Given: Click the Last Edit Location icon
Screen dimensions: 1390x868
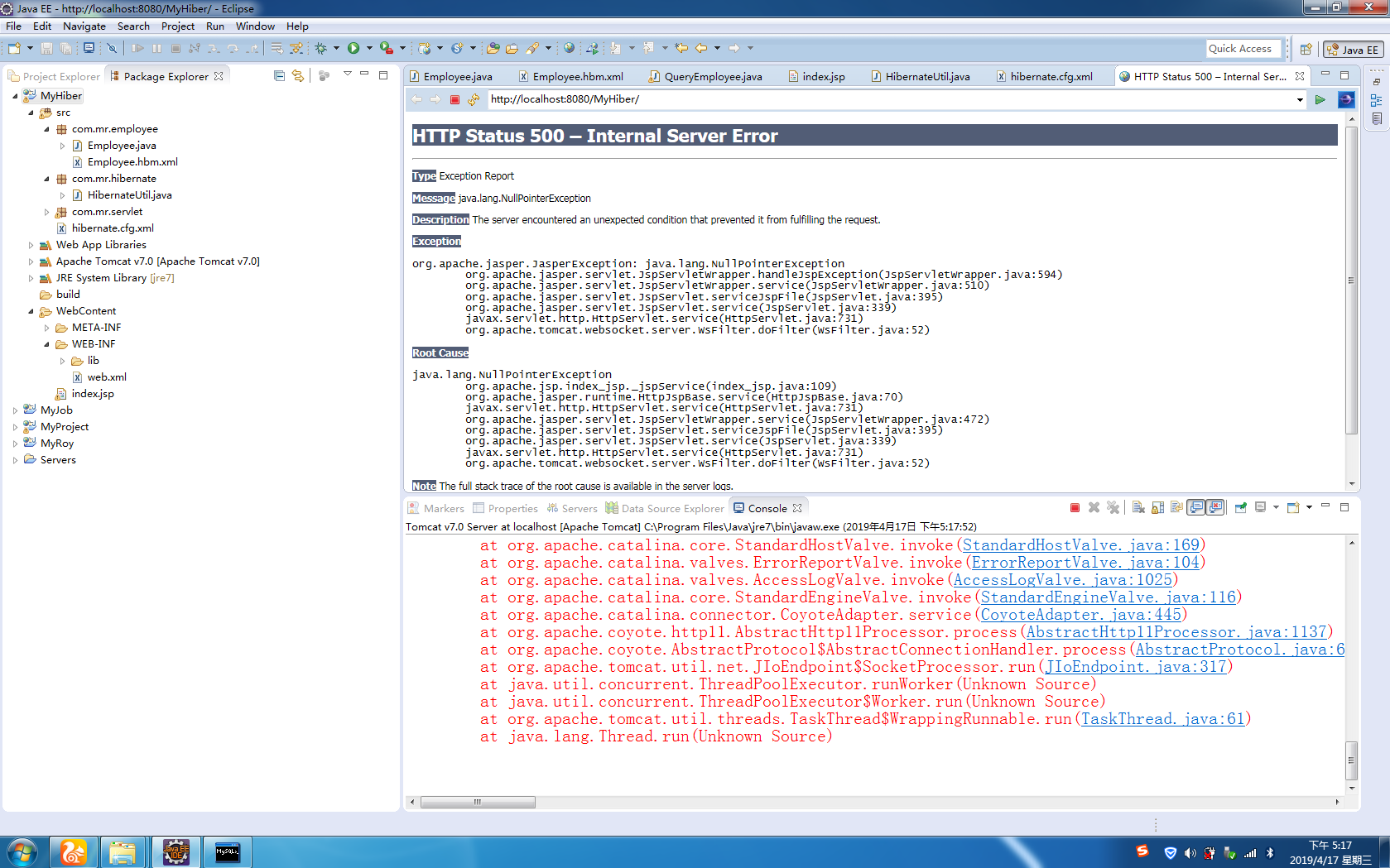Looking at the screenshot, I should click(681, 48).
